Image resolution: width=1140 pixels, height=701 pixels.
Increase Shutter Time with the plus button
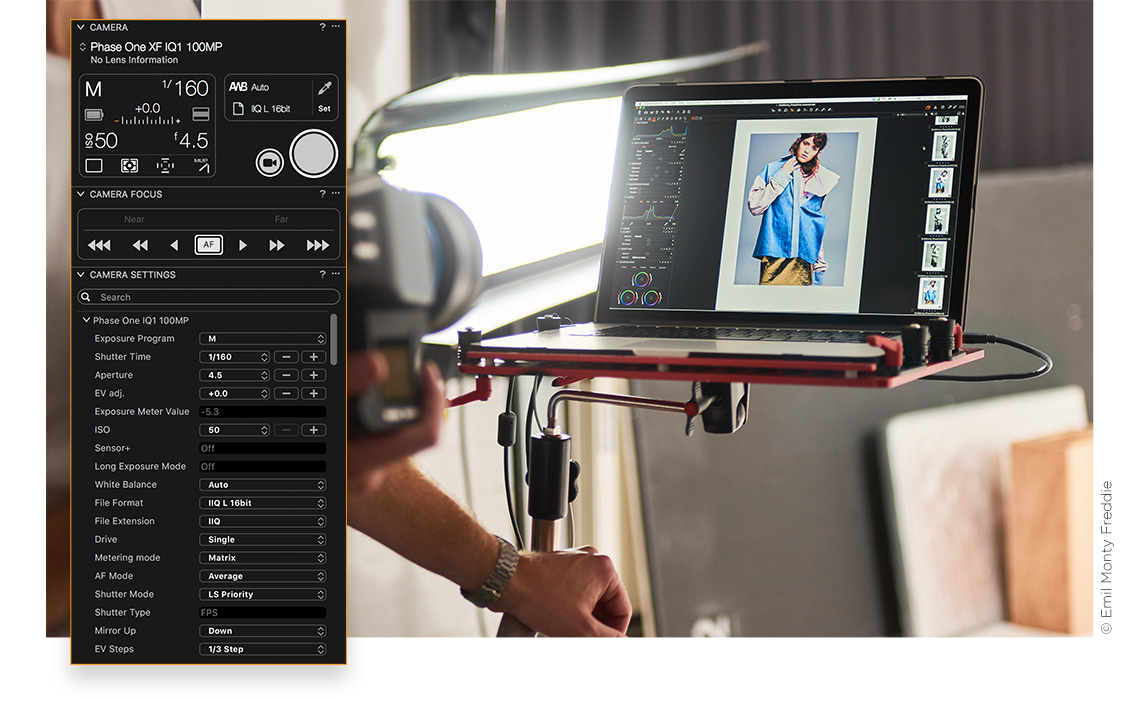(x=313, y=357)
